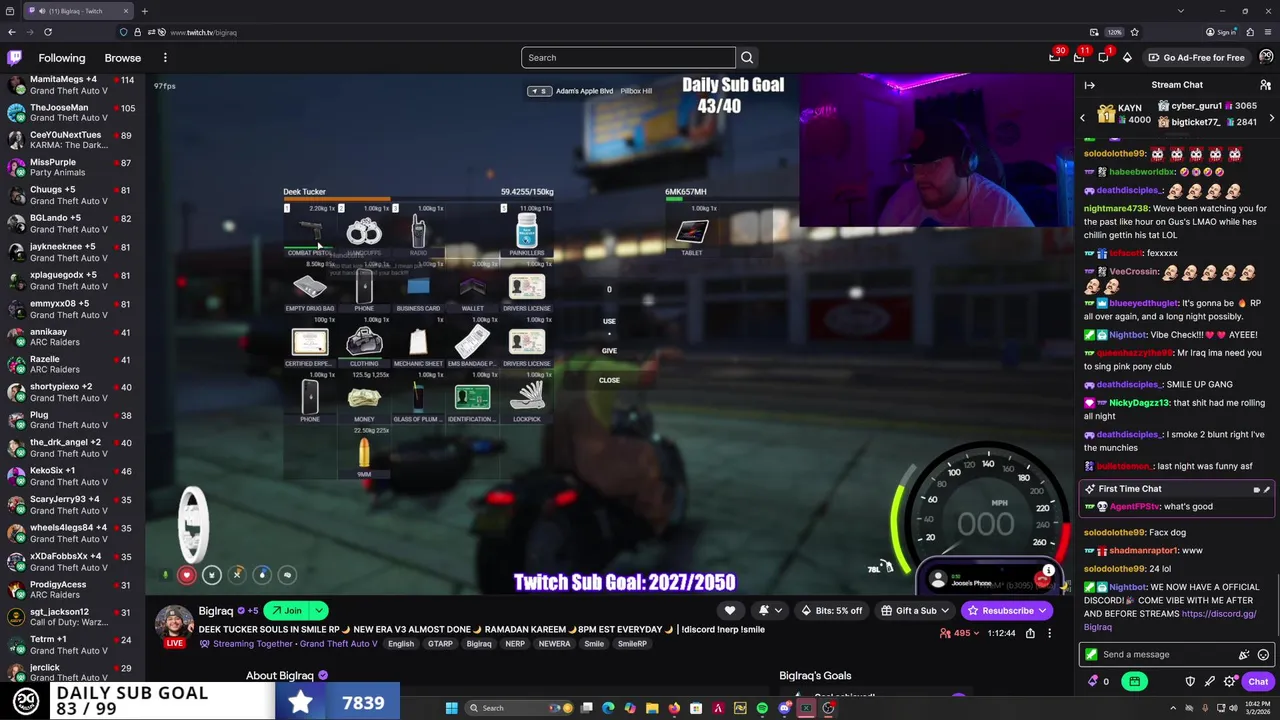
Task: Select the GTARP tag
Action: point(440,644)
